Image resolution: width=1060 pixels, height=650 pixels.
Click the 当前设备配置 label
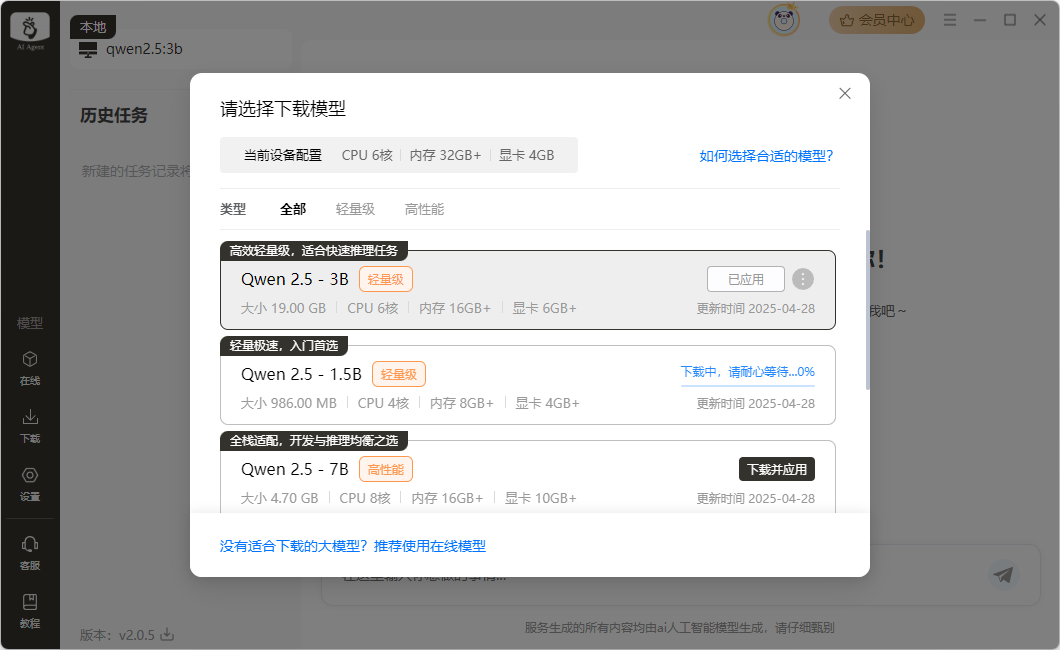283,155
